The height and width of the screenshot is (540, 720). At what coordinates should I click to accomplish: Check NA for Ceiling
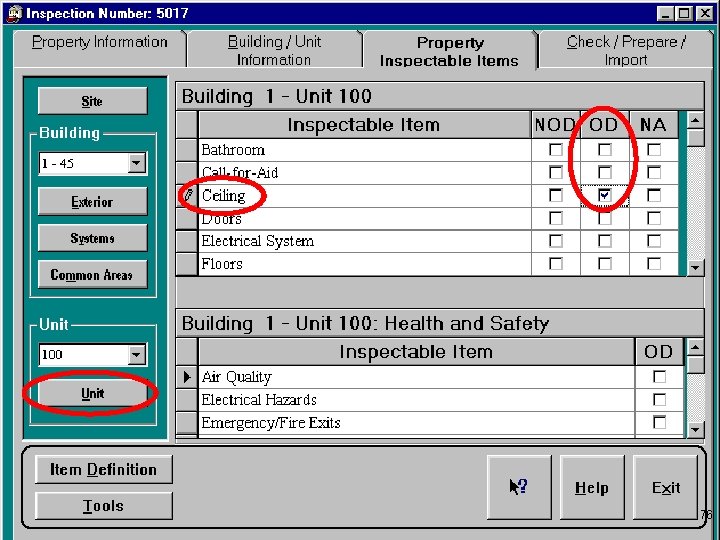pos(654,196)
